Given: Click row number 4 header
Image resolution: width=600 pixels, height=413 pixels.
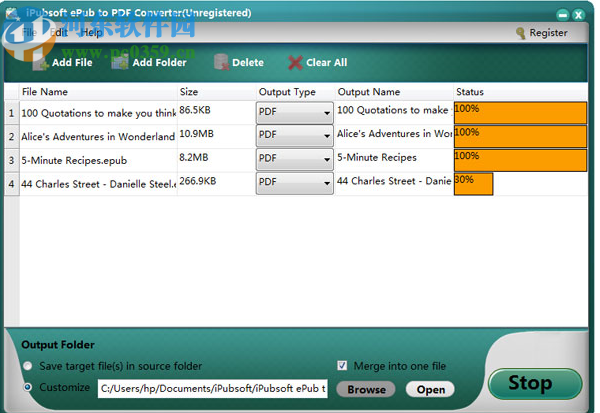Looking at the screenshot, I should tap(12, 184).
